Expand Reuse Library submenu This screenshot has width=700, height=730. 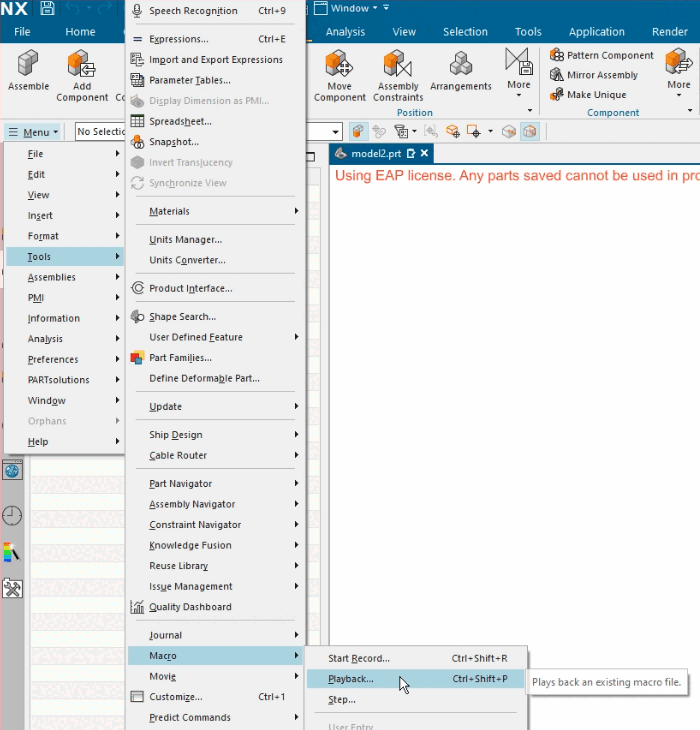[215, 566]
